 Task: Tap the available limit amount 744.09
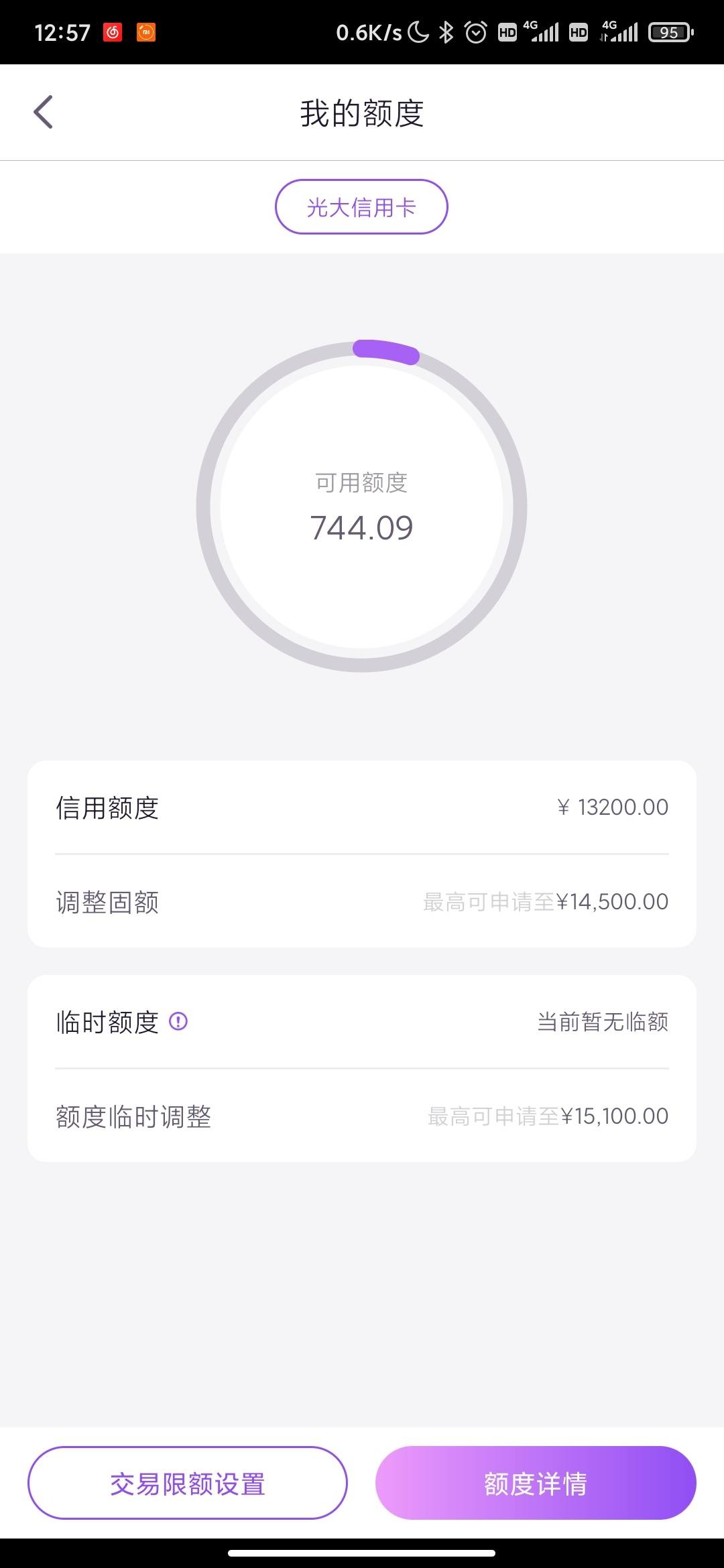361,527
